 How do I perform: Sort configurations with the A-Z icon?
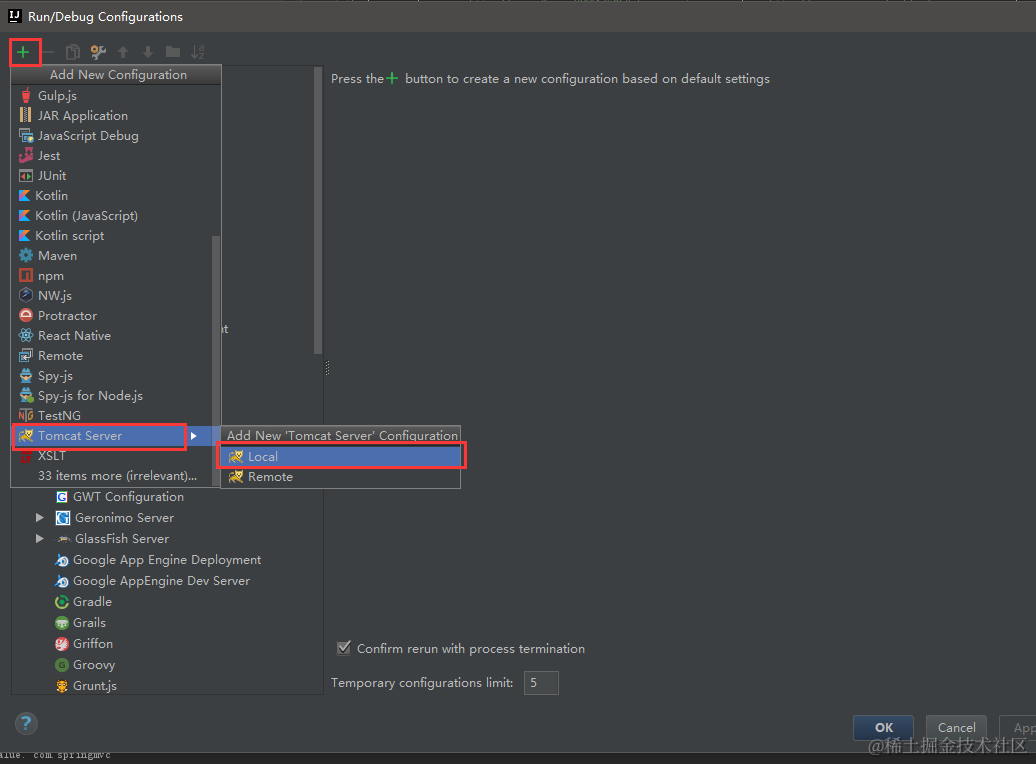click(197, 51)
